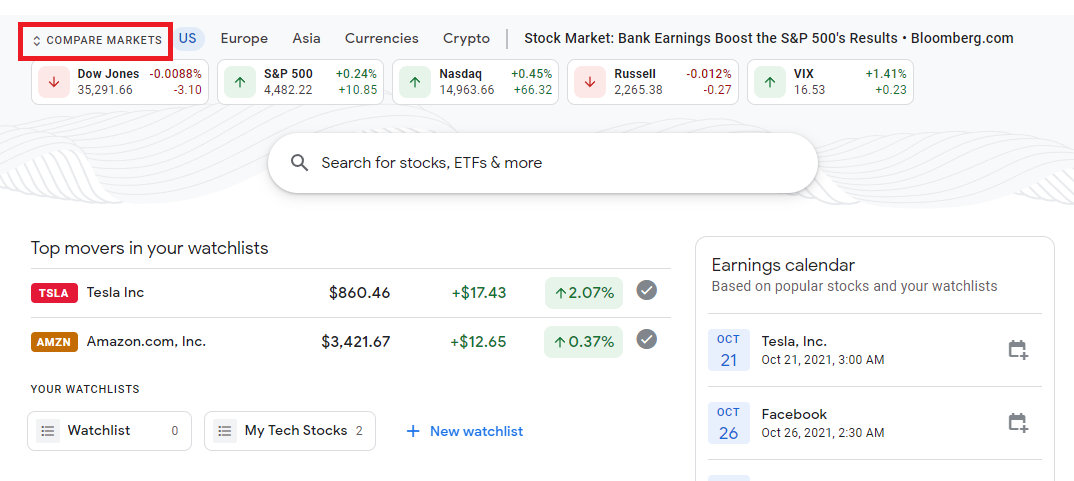Click the AMZN ticker badge
The height and width of the screenshot is (481, 1074).
[54, 341]
